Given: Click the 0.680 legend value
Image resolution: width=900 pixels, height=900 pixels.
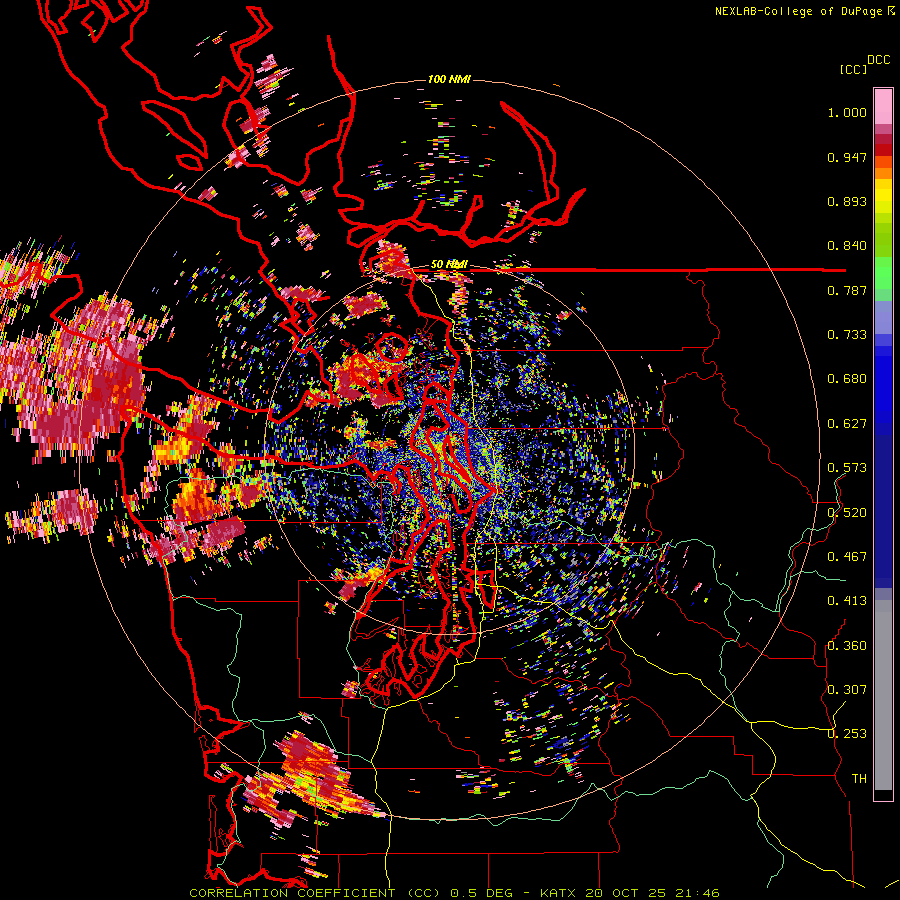Looking at the screenshot, I should (847, 379).
